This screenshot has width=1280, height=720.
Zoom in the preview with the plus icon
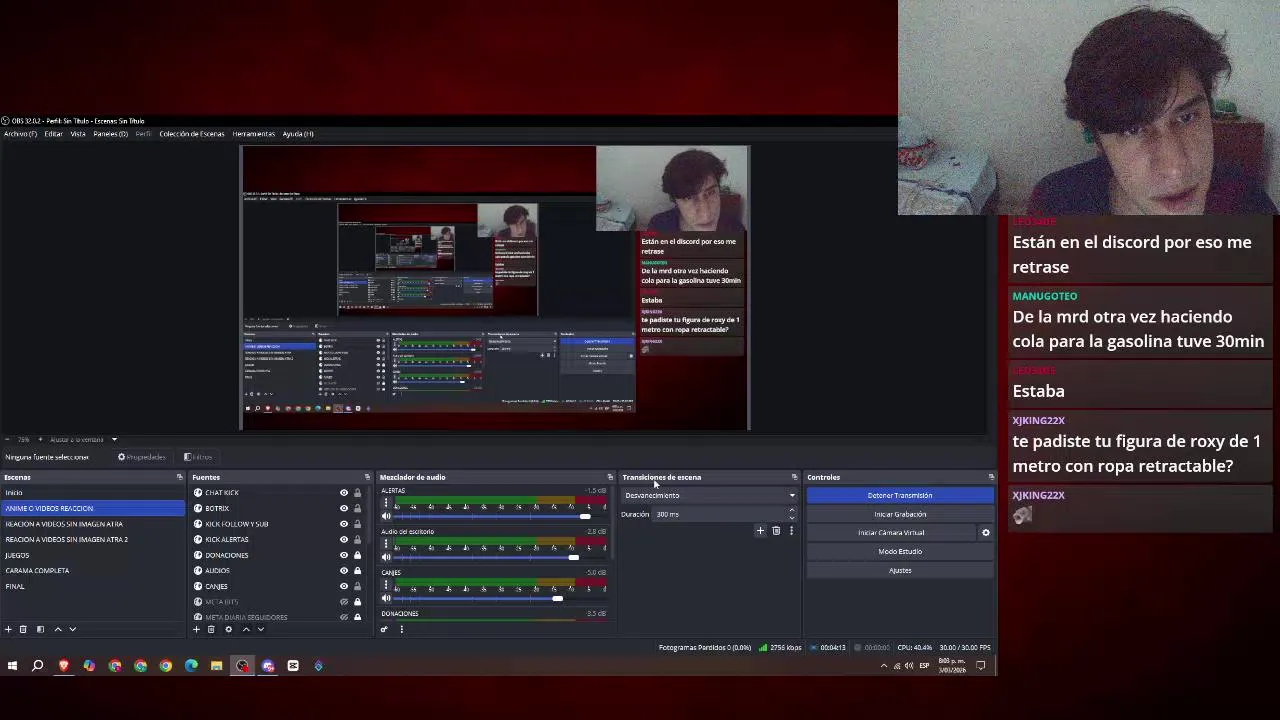point(40,439)
